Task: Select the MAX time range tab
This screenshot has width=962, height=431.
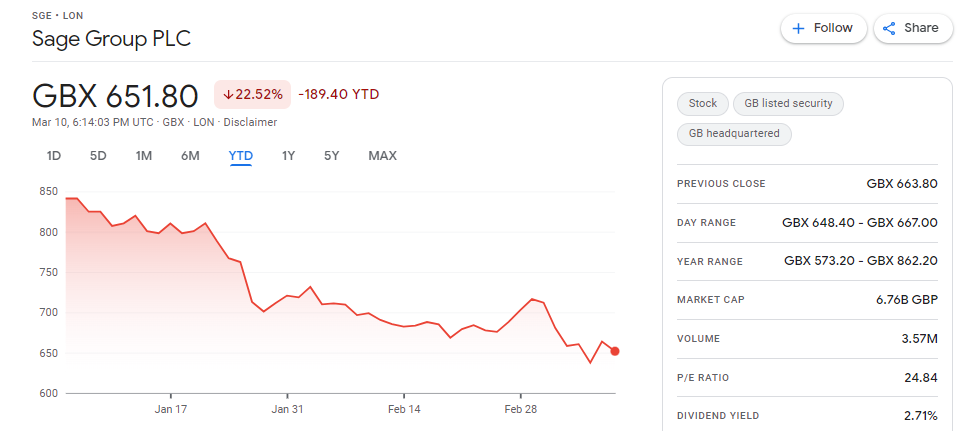Action: click(x=382, y=156)
